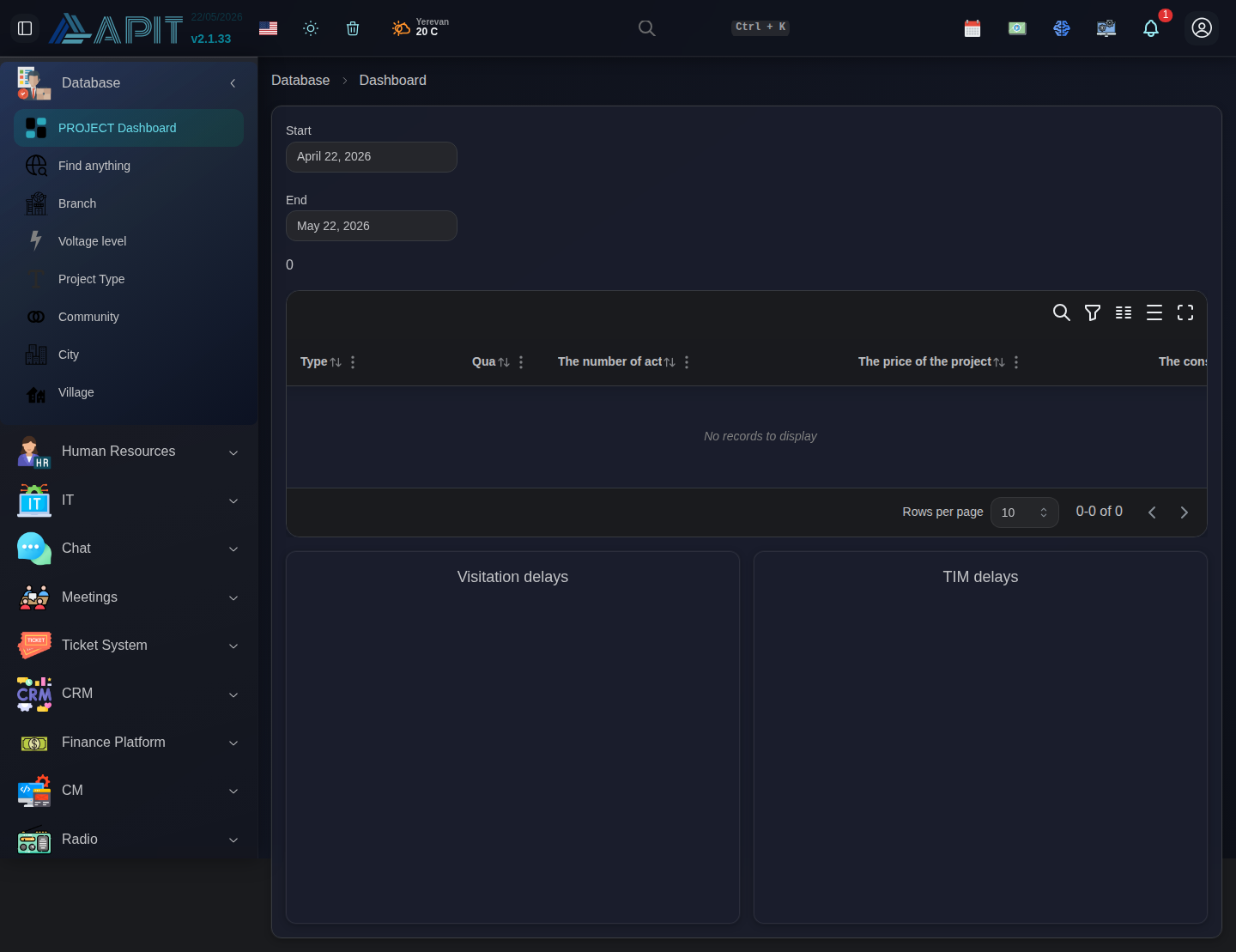
Task: Open The number of act column menu
Action: (687, 362)
